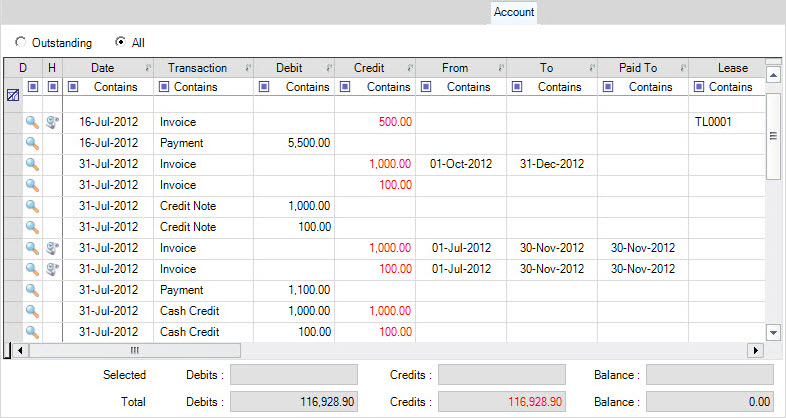Click history icon on 100.00 invoice paid to 30-Nov-2012
The image size is (786, 418).
(52, 269)
